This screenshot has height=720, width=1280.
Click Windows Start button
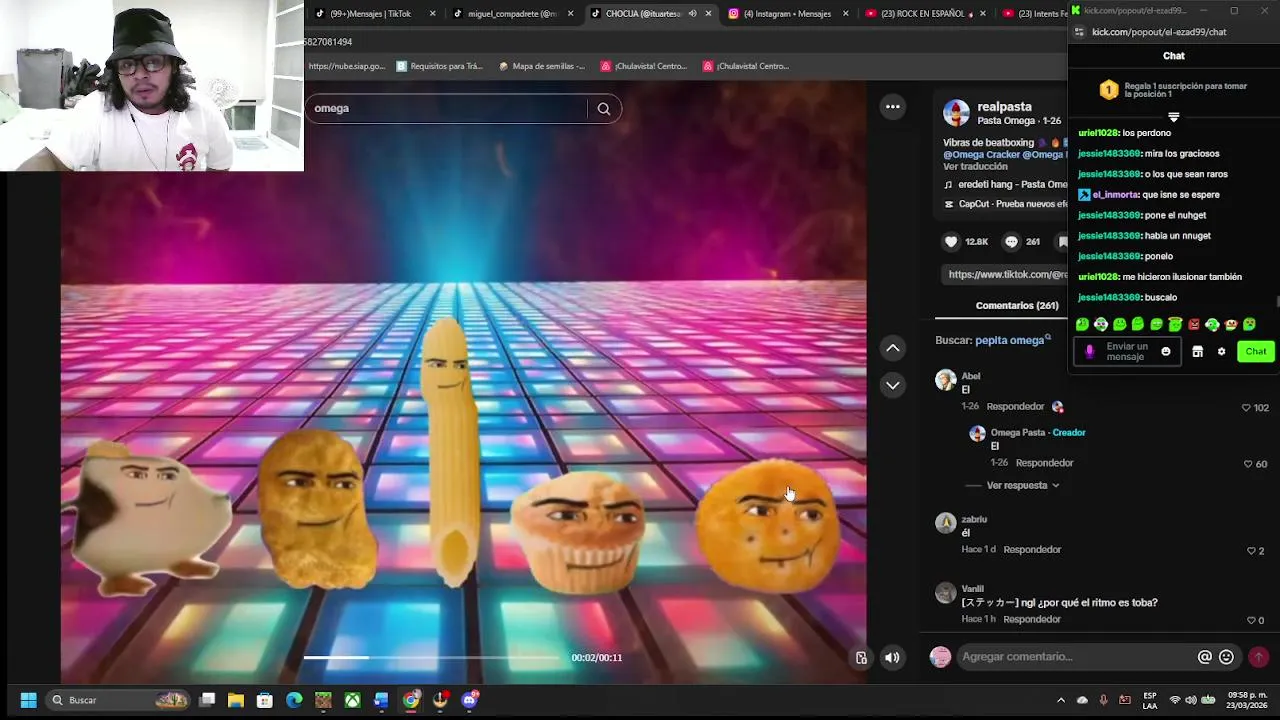[x=28, y=700]
